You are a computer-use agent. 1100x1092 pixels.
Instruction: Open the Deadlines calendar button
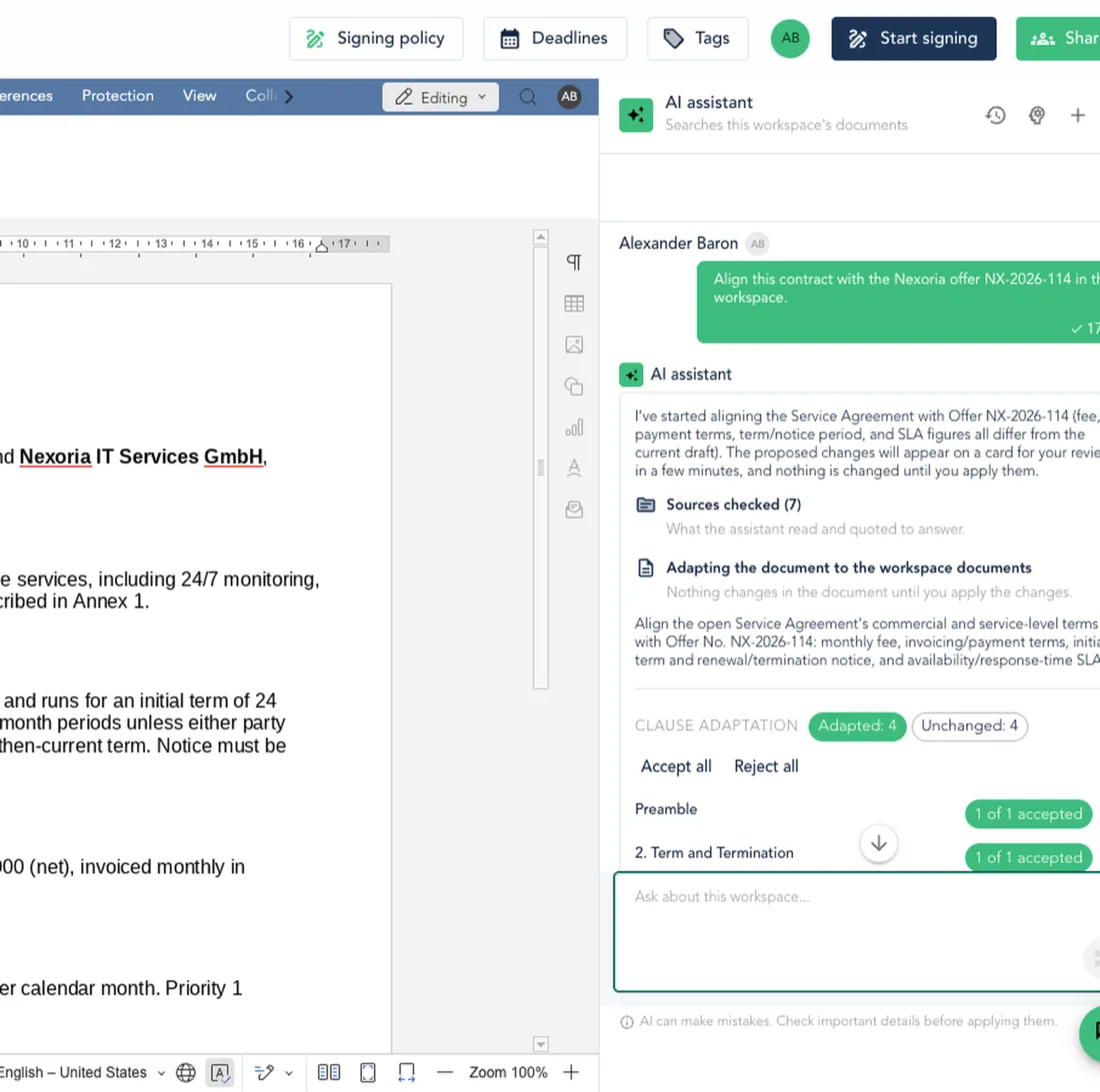(x=555, y=39)
